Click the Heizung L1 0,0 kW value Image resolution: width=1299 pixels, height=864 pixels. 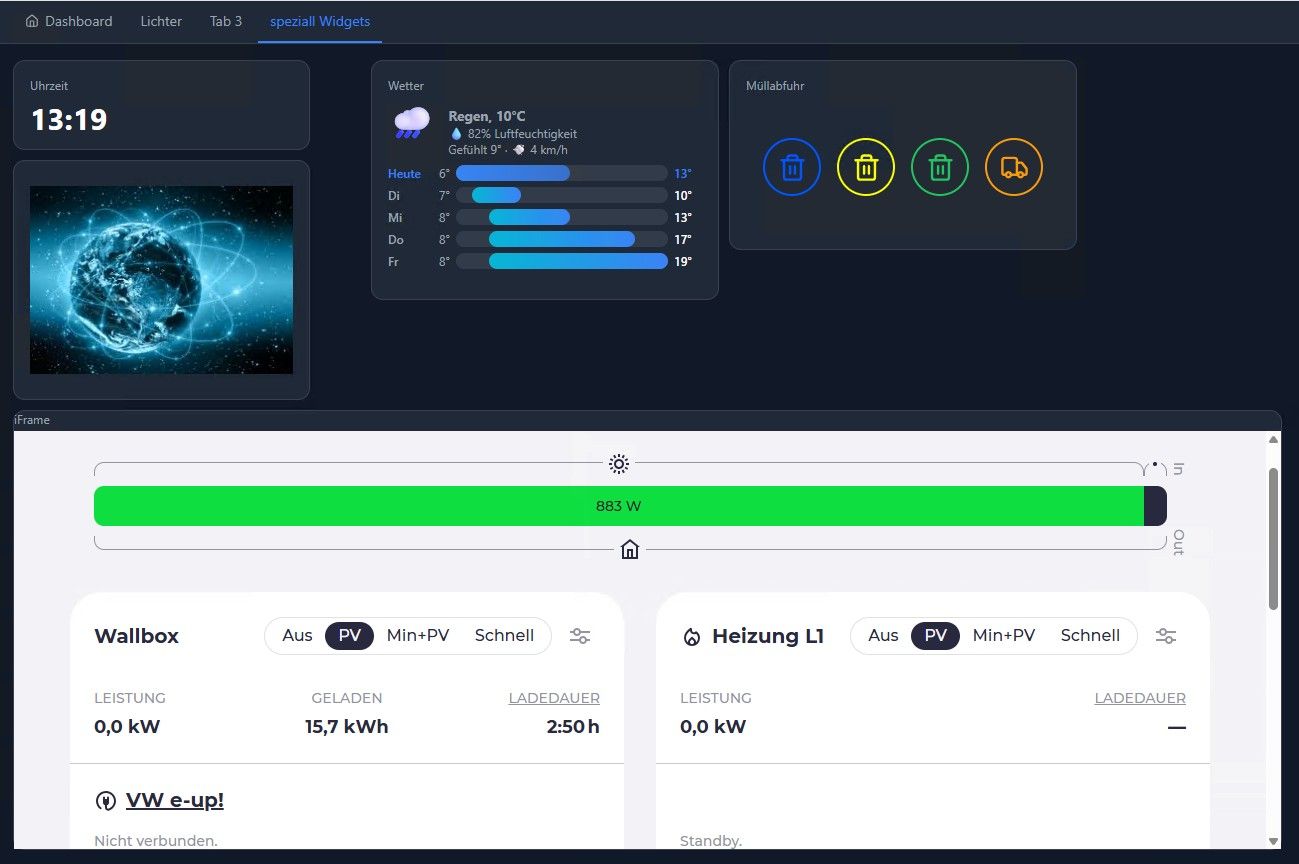(x=713, y=727)
